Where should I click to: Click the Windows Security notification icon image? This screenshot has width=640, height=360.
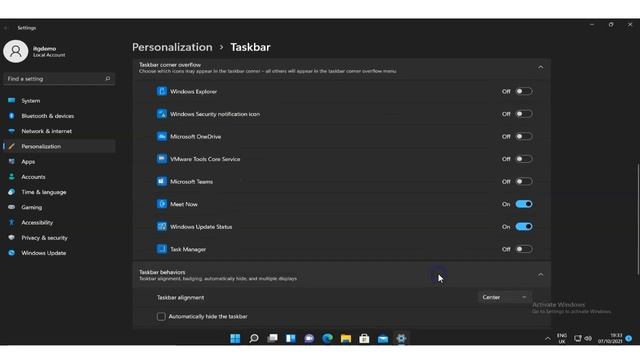pyautogui.click(x=162, y=114)
